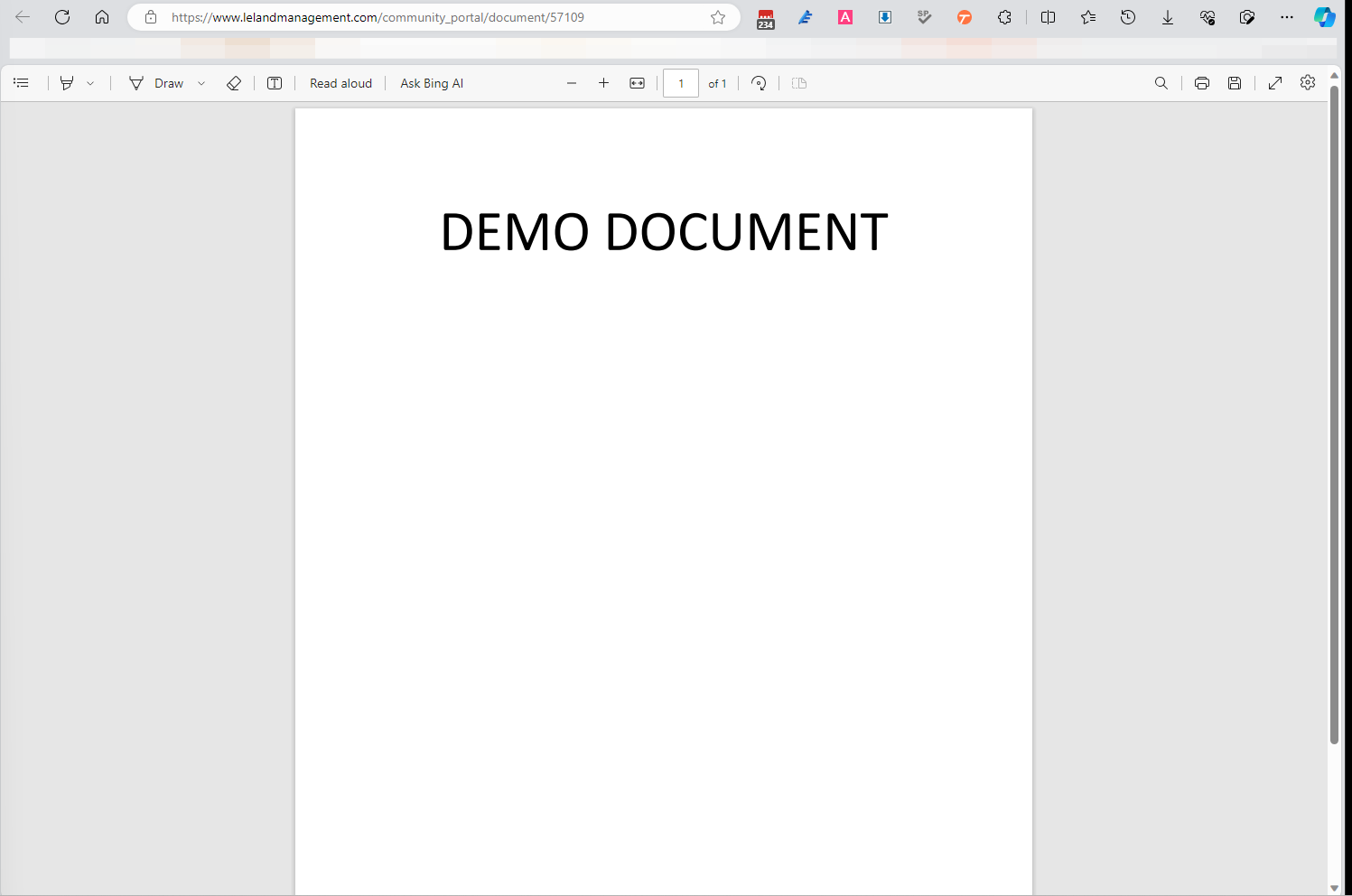
Task: Expand Draw tool options dropdown
Action: 201,83
